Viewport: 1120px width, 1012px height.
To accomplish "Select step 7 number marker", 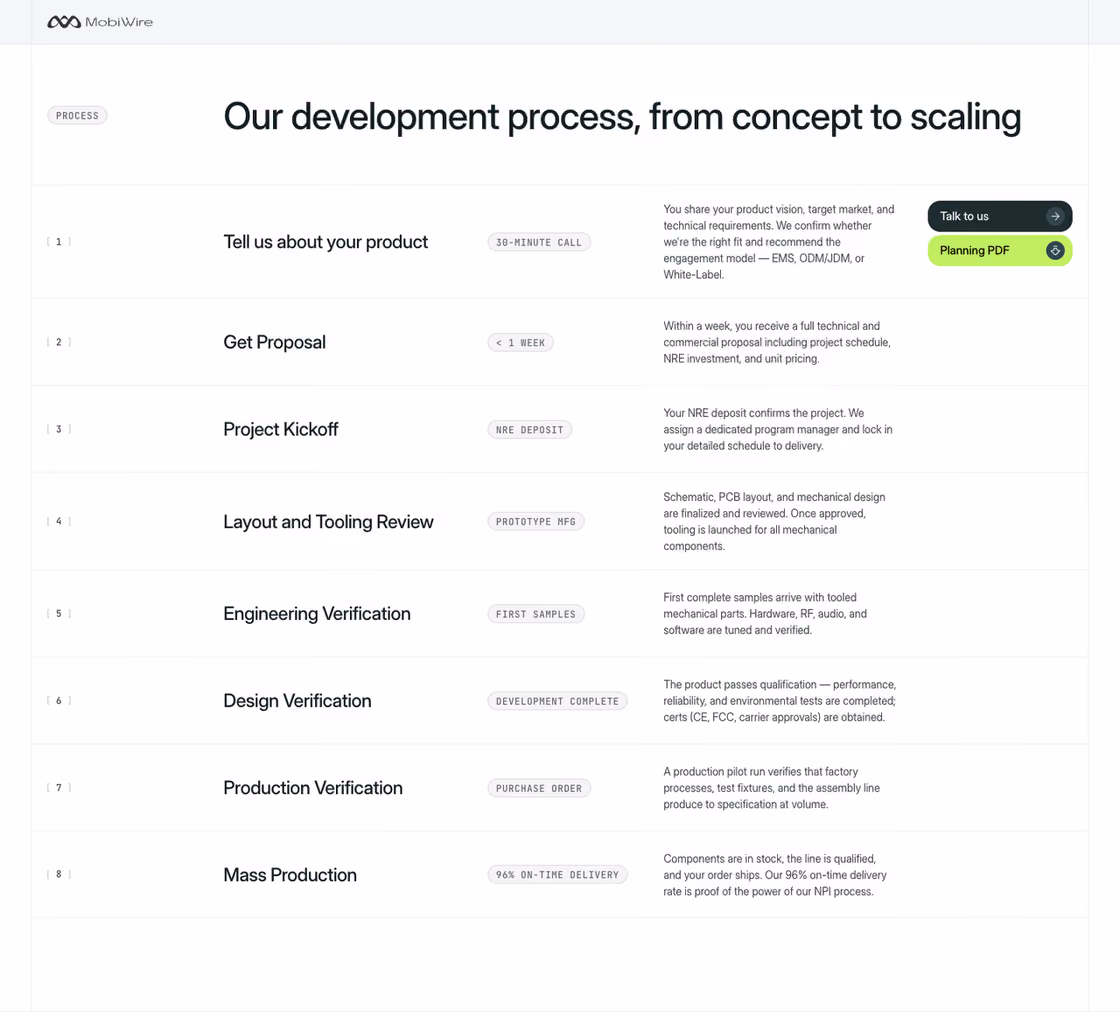I will click(59, 788).
